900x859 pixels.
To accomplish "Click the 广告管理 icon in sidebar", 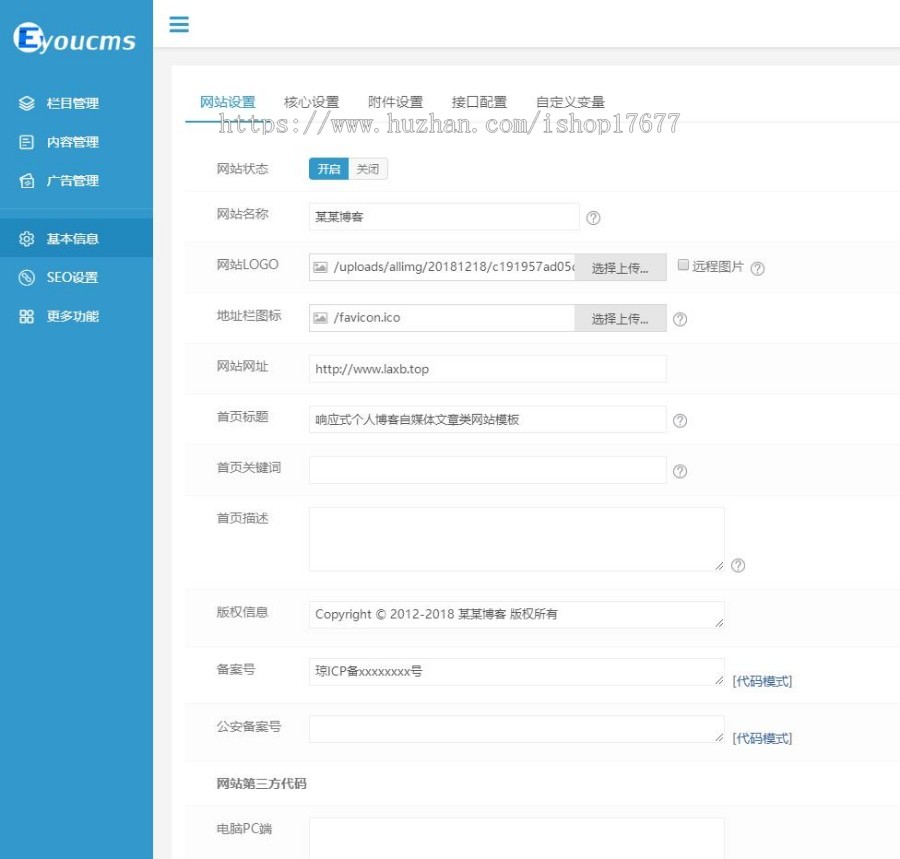I will (26, 181).
